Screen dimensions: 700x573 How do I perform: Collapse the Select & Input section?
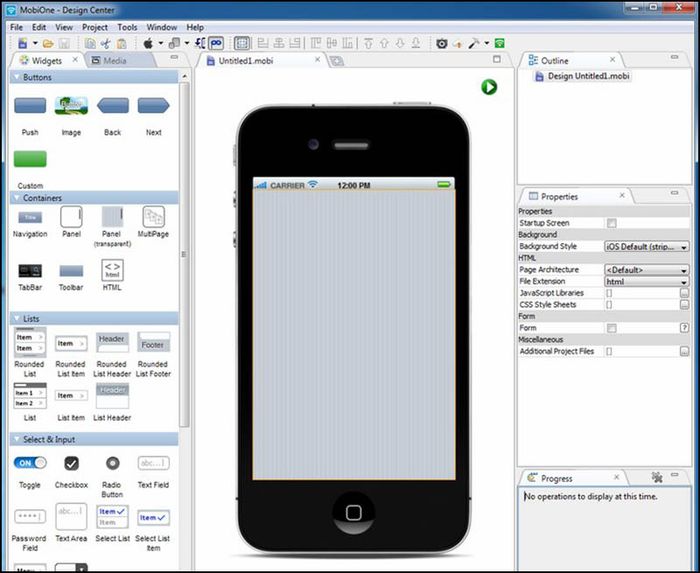tap(17, 440)
